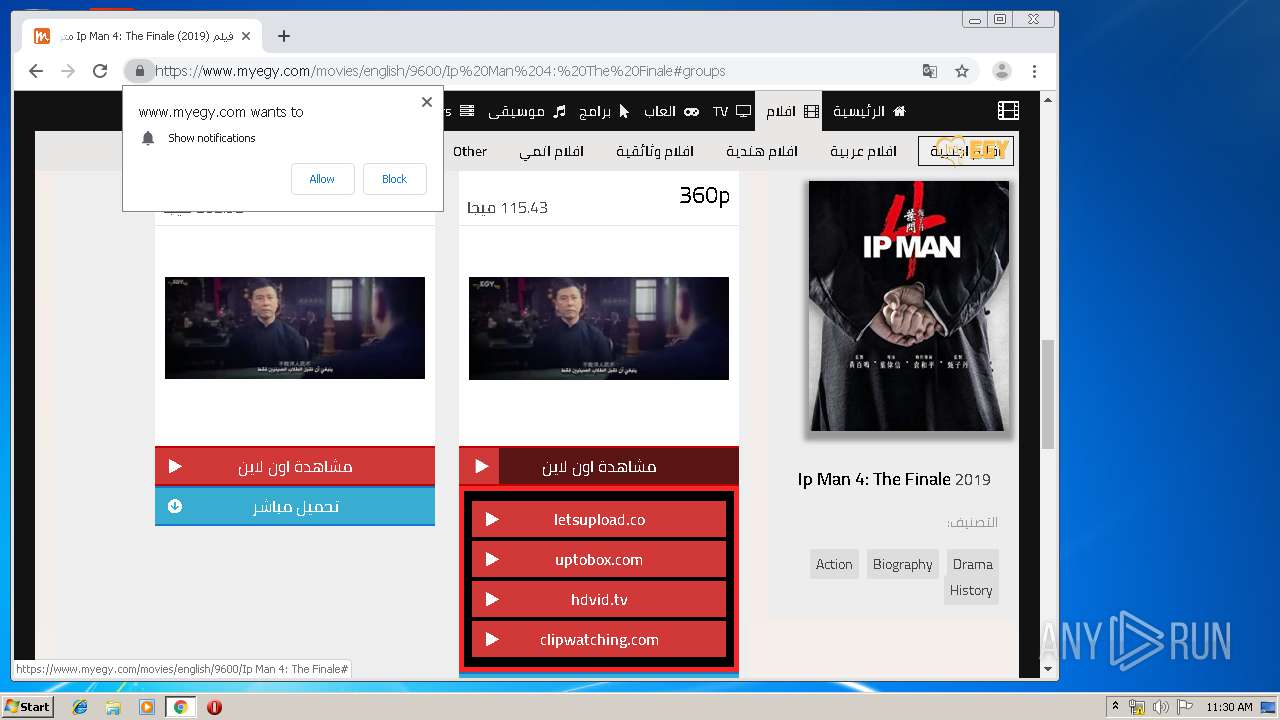Go forward using browser forward arrow

click(68, 71)
